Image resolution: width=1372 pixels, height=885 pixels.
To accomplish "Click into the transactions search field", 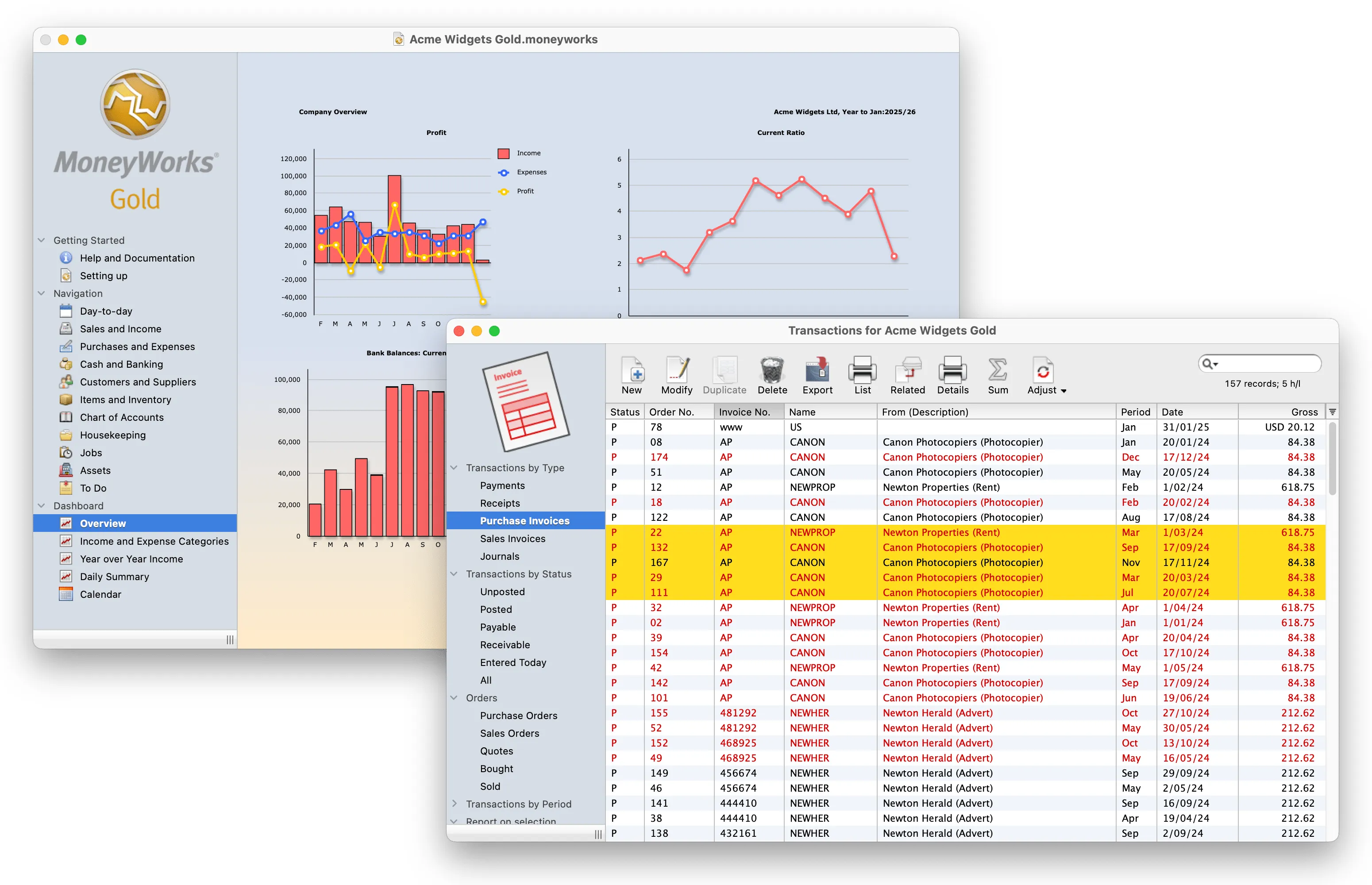I will click(1260, 364).
